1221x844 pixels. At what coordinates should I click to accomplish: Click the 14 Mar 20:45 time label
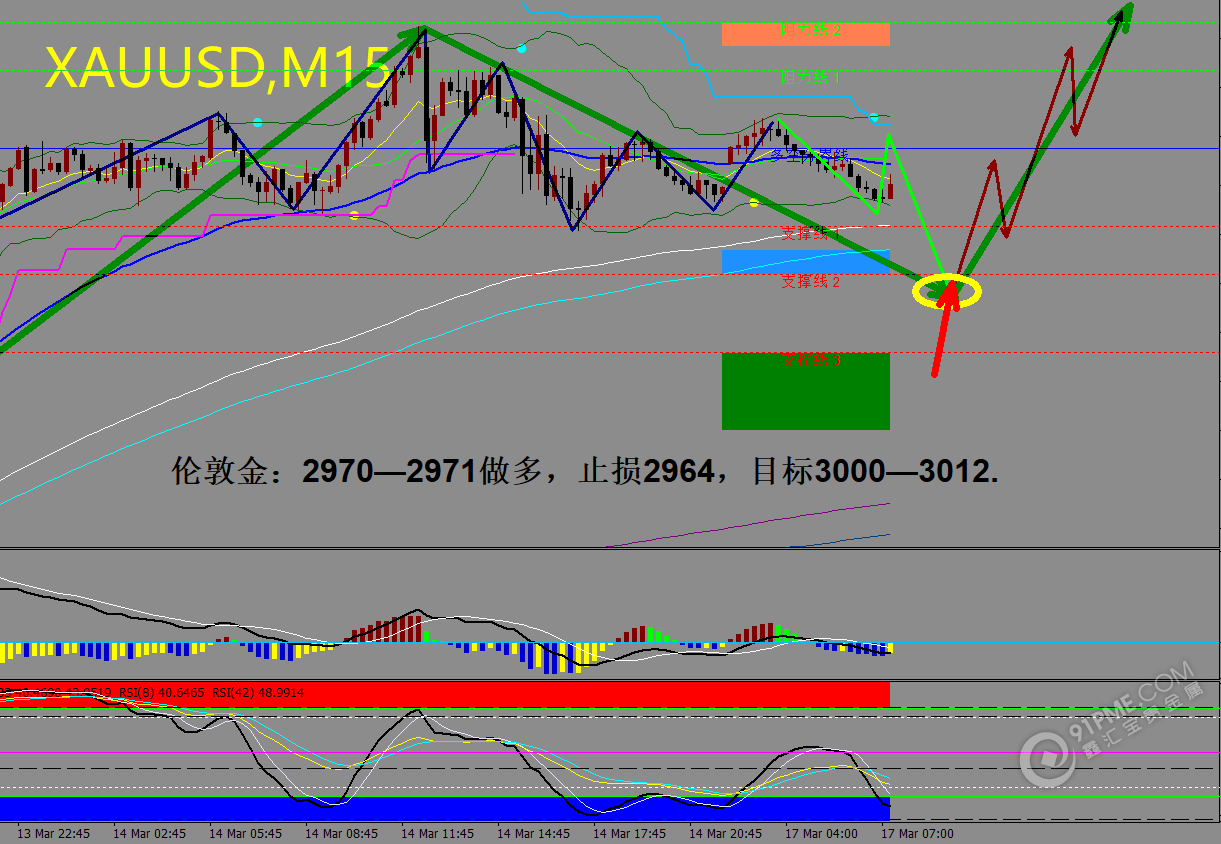pos(725,833)
